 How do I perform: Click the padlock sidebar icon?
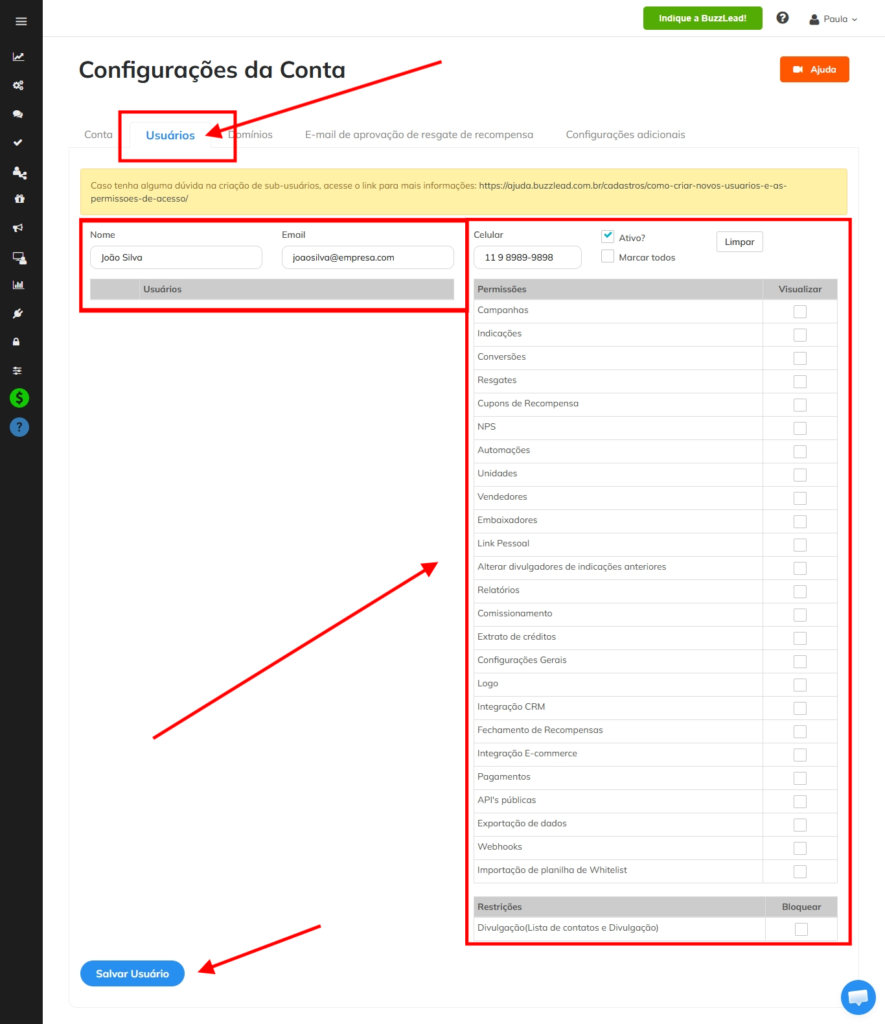point(17,342)
